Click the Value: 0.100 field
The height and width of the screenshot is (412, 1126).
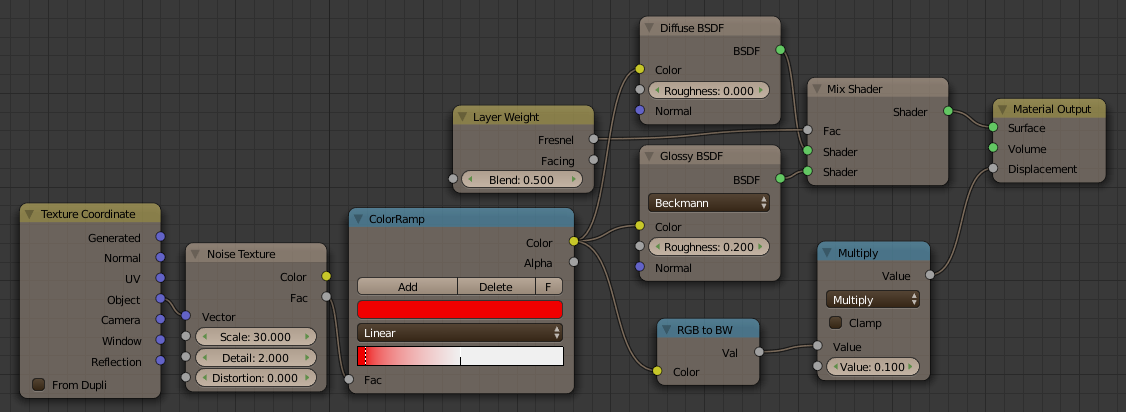(x=873, y=367)
